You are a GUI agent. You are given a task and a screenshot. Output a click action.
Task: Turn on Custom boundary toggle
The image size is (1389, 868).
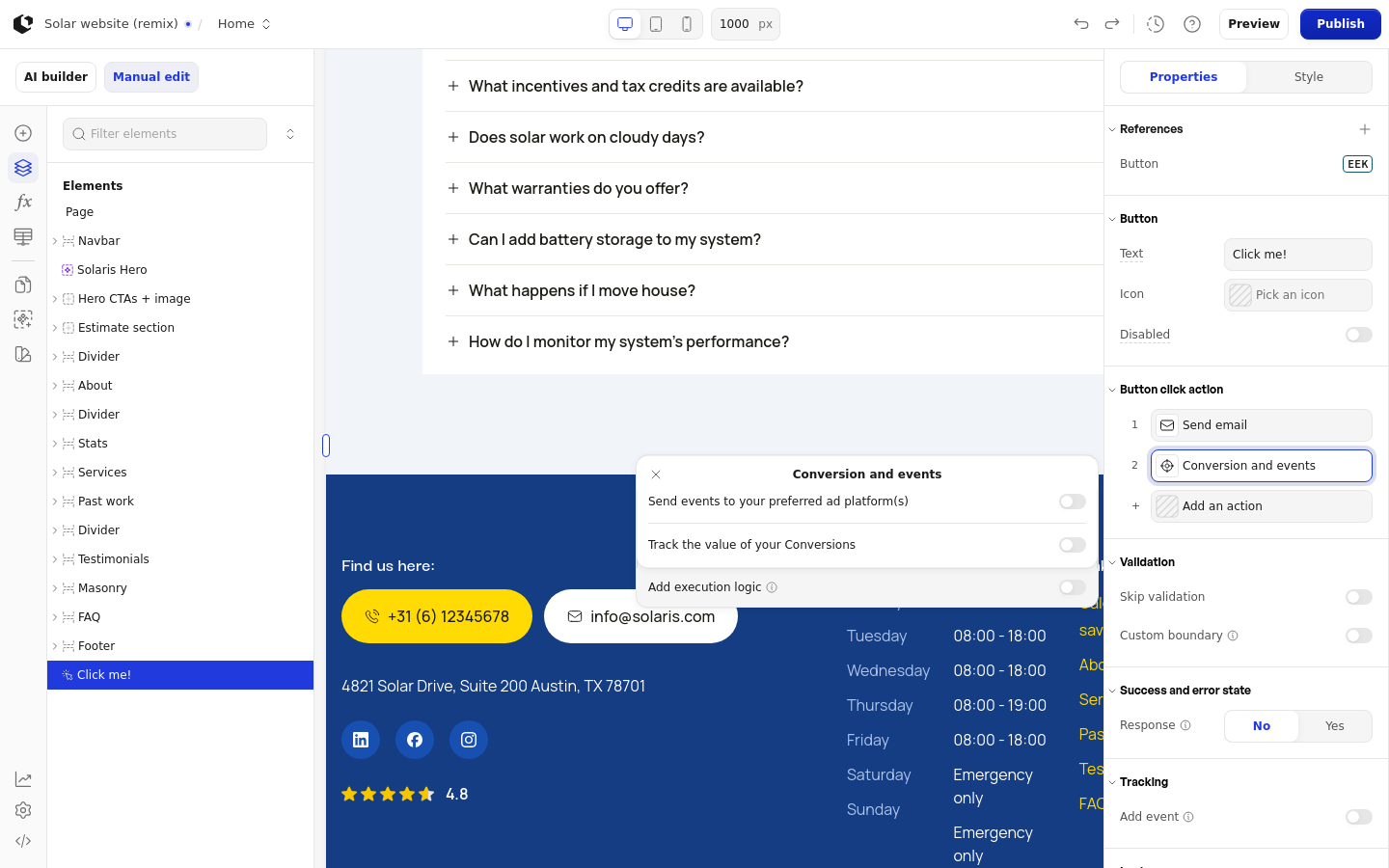(1359, 636)
